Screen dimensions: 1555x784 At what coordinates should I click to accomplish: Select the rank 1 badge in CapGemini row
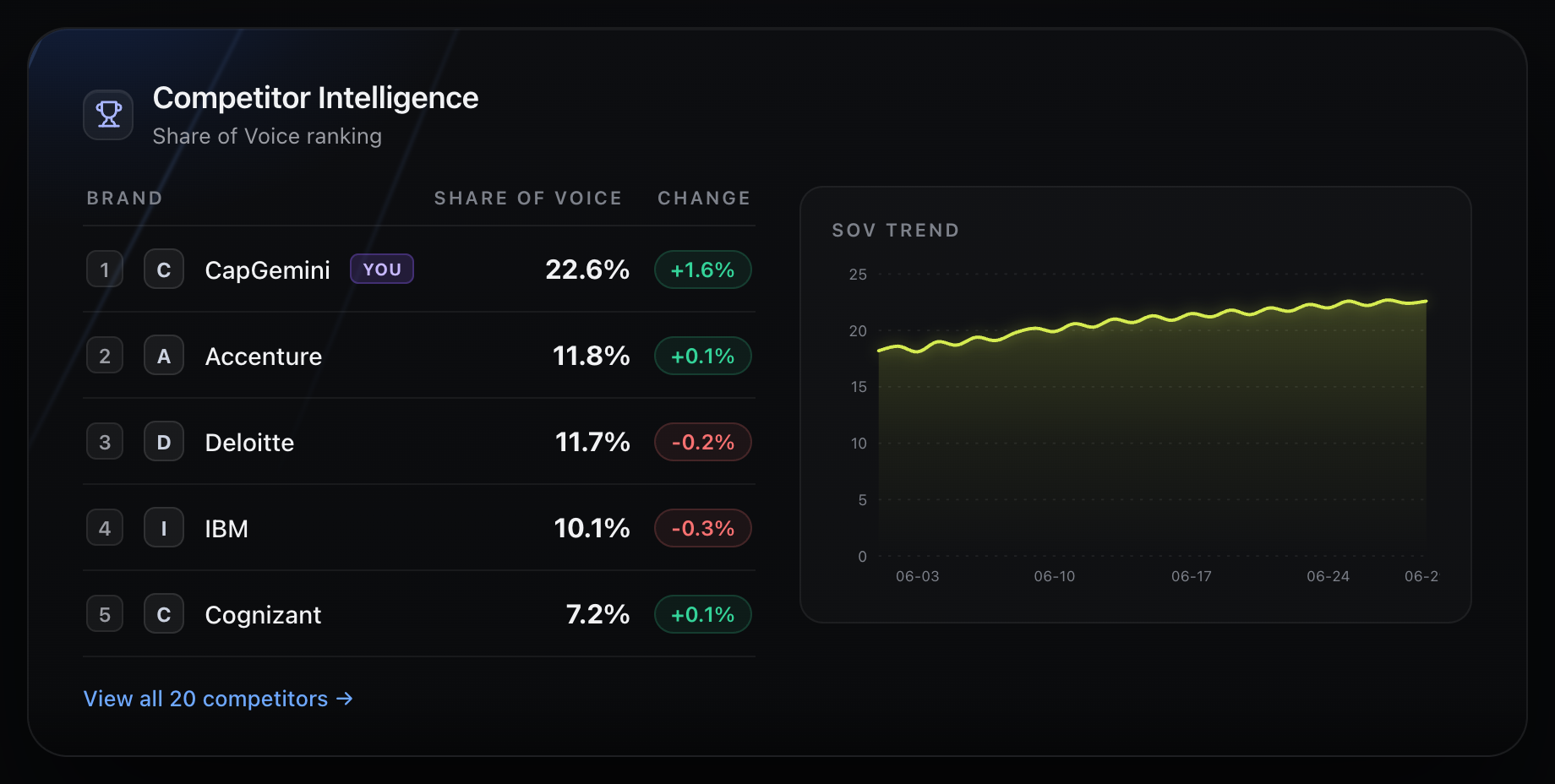[105, 269]
